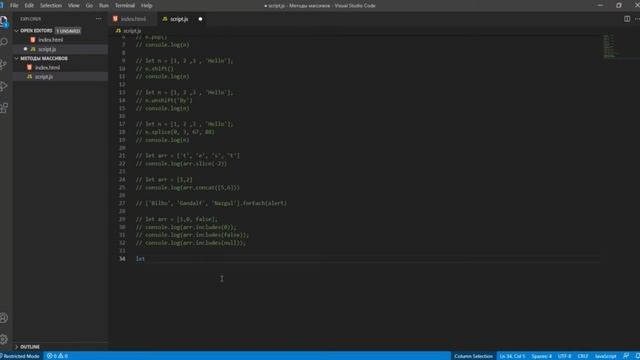Screen dimensions: 640x360
Task: Change indentation via Spaces: 4
Action: click(x=541, y=356)
